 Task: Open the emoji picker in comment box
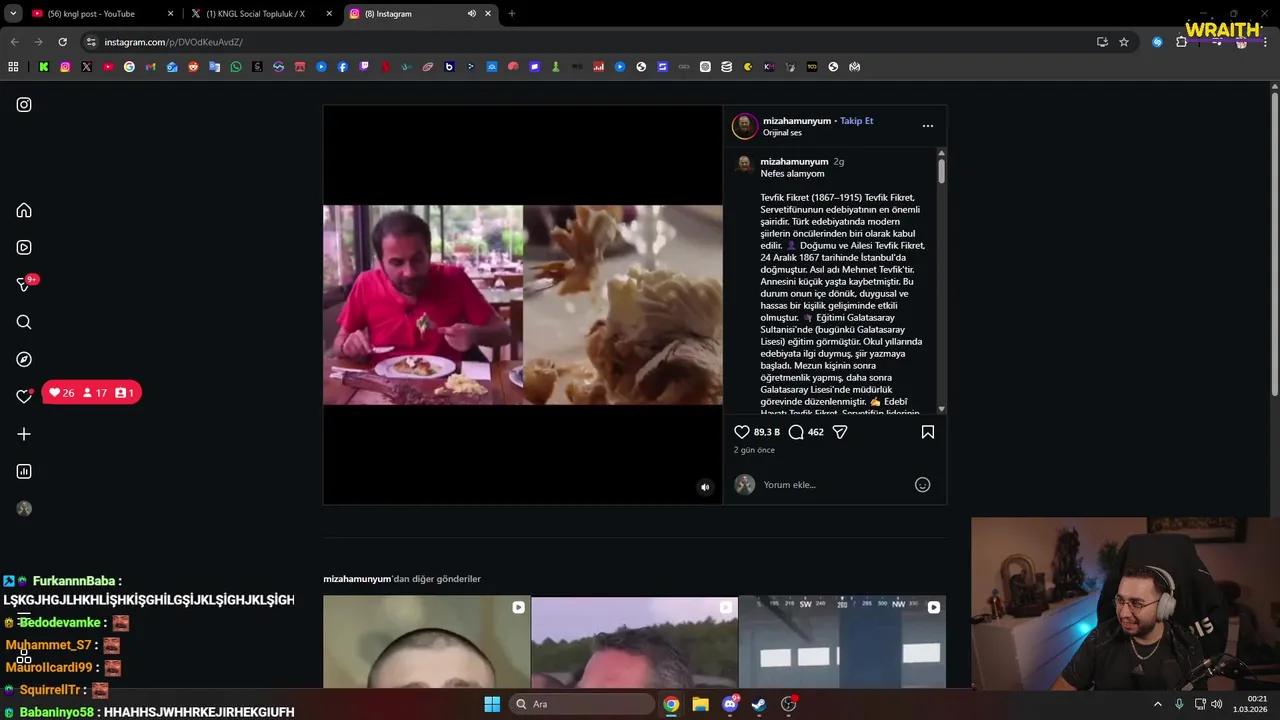pos(923,485)
